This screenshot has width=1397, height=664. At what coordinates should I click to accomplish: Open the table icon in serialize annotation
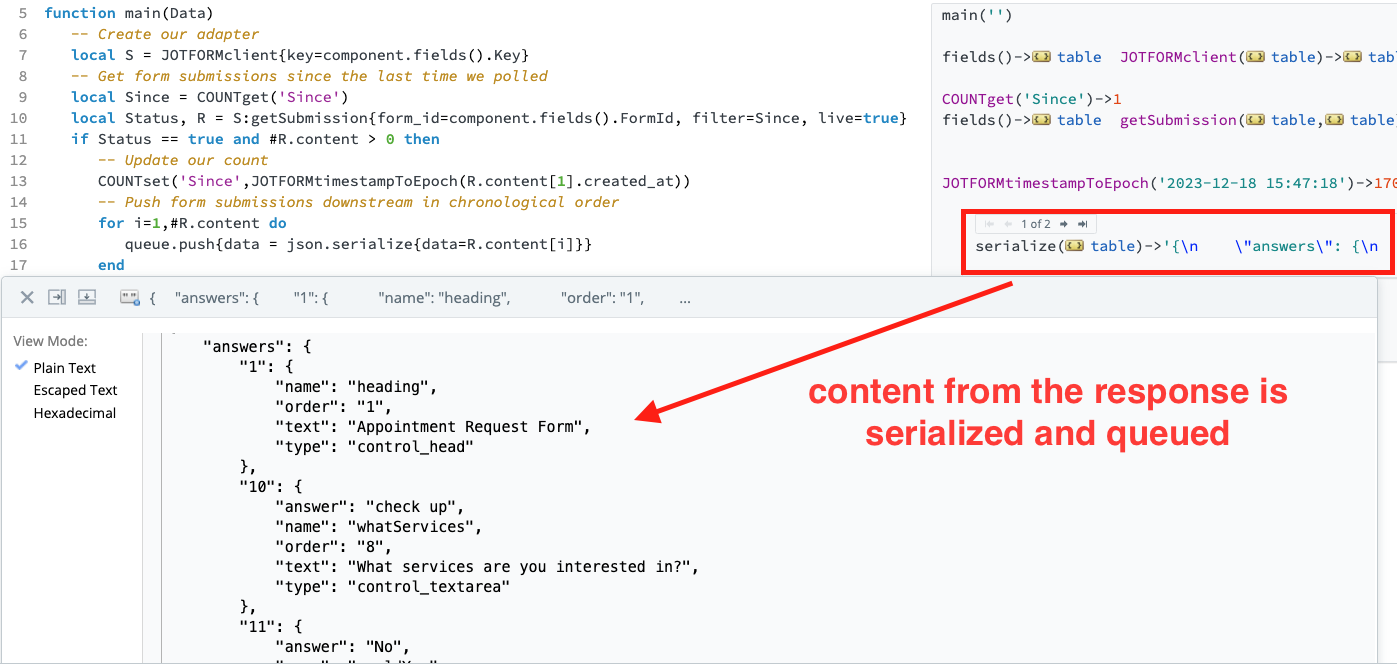coord(1076,246)
